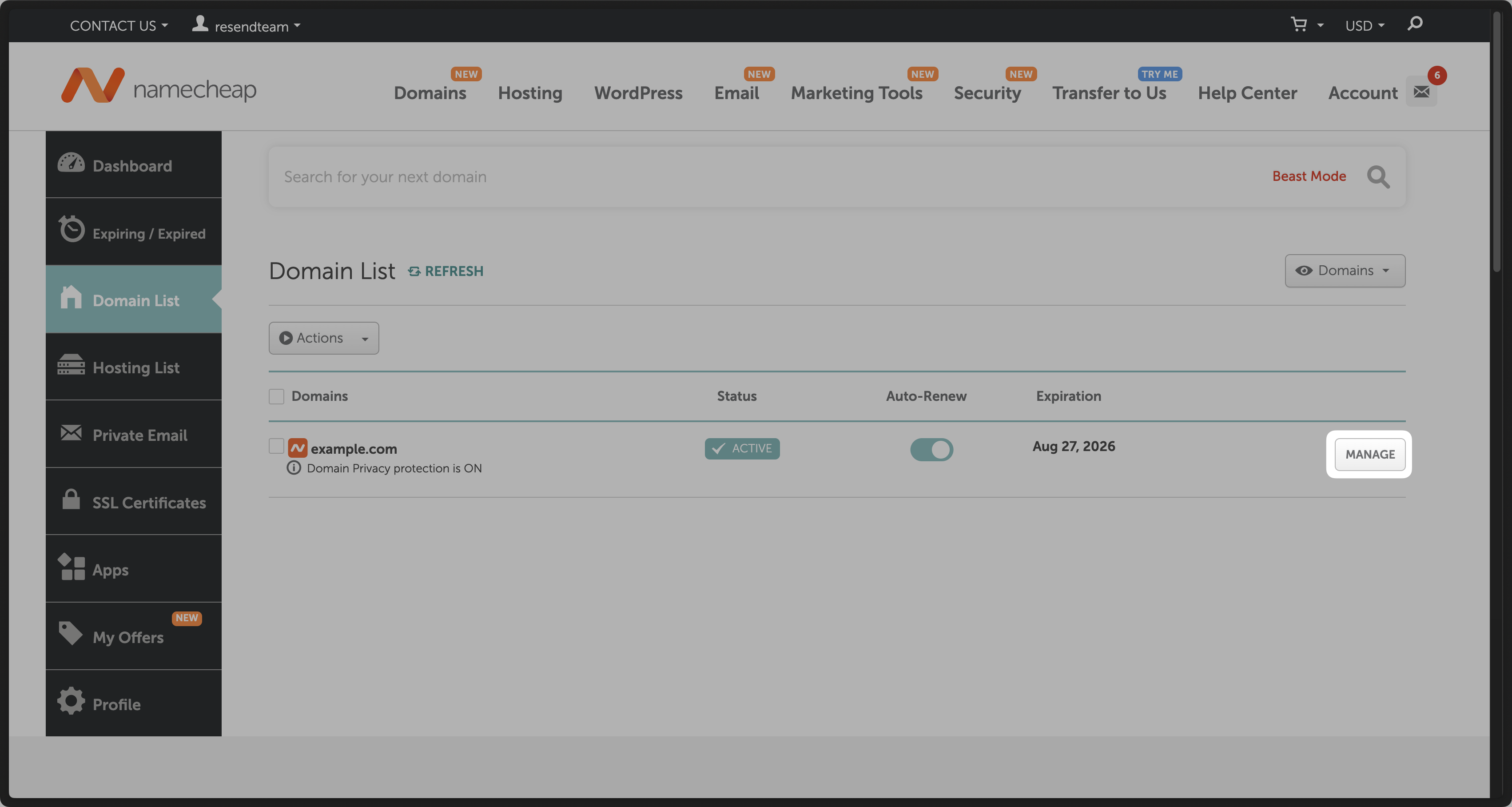Image resolution: width=1512 pixels, height=807 pixels.
Task: Open the USD currency dropdown
Action: [1364, 26]
